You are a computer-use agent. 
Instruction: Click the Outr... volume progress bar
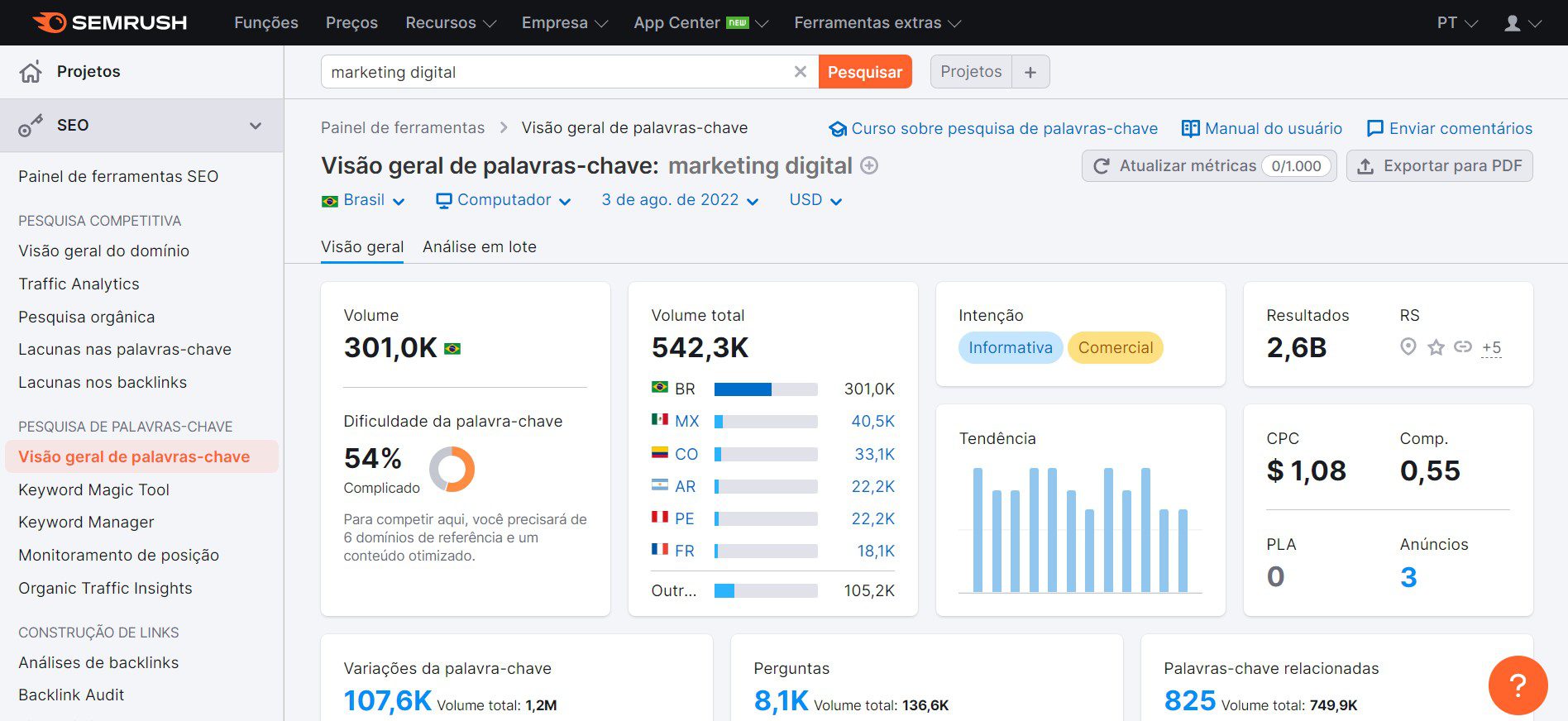766,591
